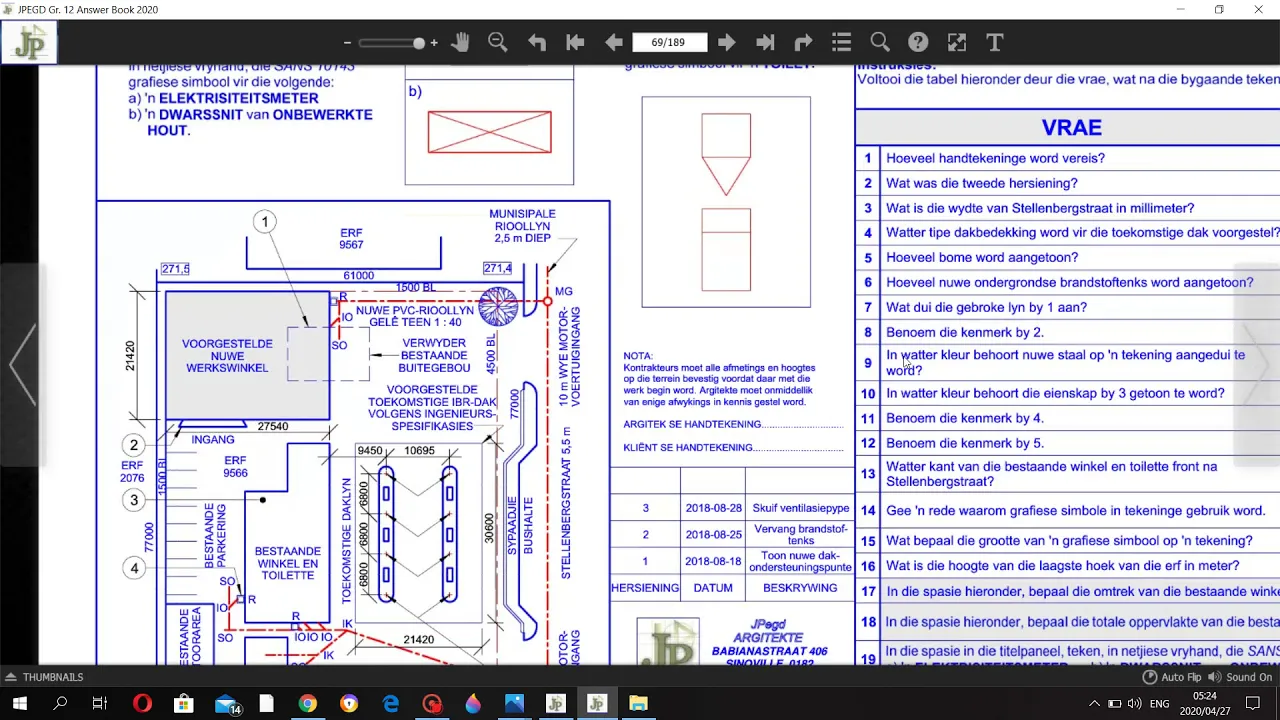
Task: Click question 2 'Wat was die tweede hersiening?'
Action: [x=982, y=183]
